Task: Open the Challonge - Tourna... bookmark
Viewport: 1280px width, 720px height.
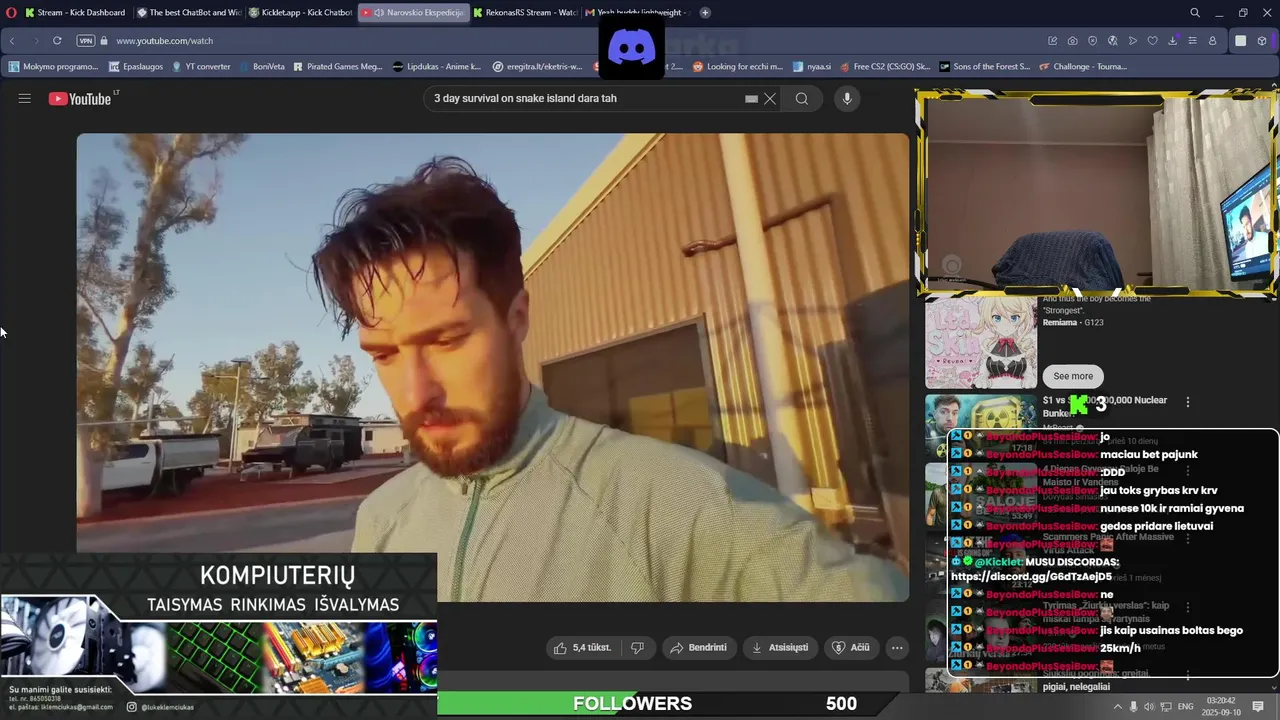Action: (1085, 67)
